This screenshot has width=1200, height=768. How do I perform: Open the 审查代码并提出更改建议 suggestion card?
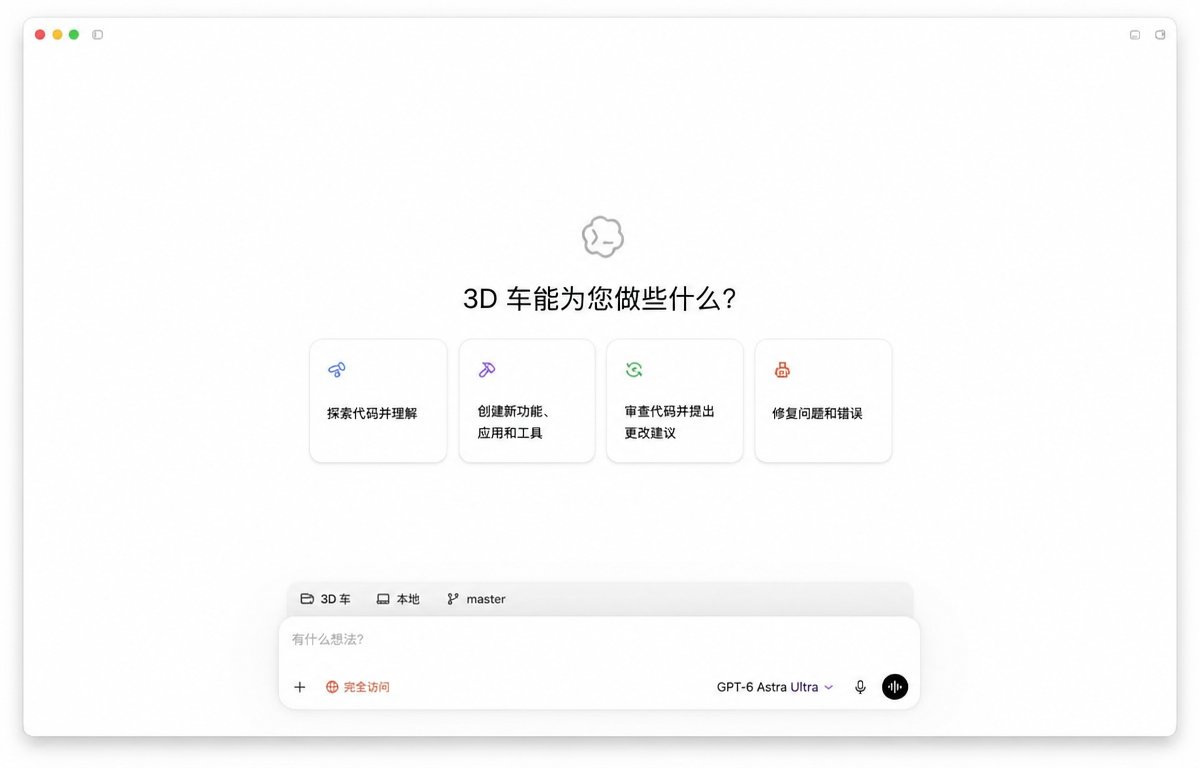coord(675,401)
